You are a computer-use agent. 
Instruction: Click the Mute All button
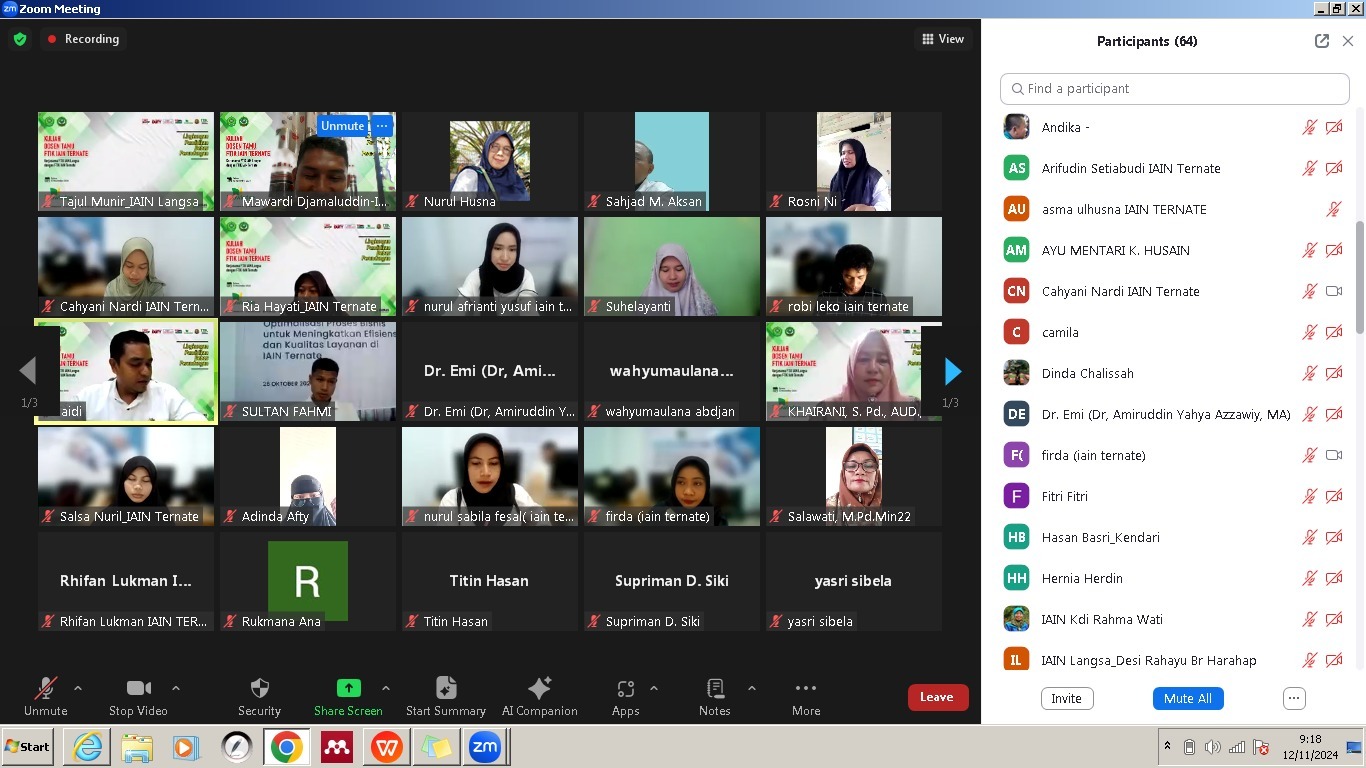point(1187,698)
